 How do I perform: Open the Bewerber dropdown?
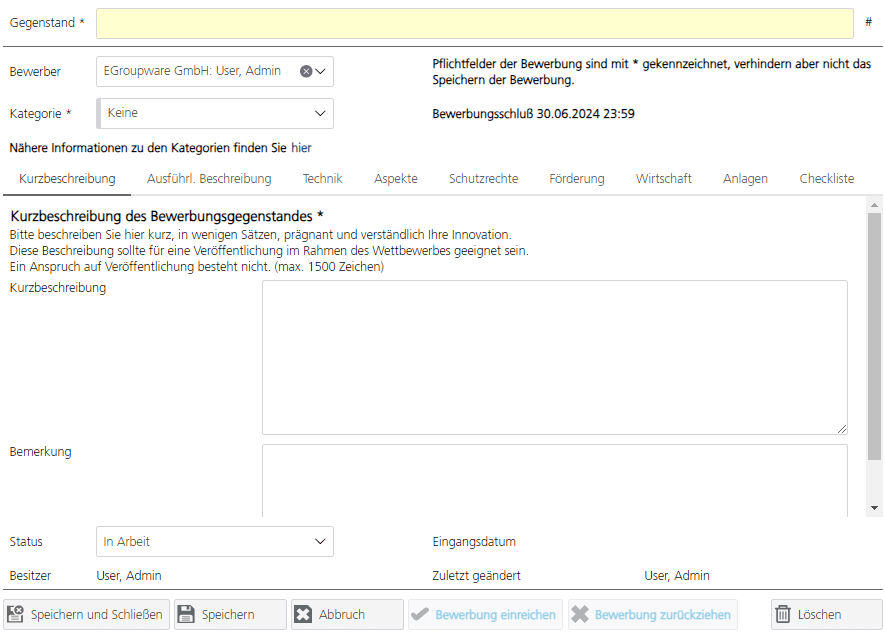click(322, 71)
